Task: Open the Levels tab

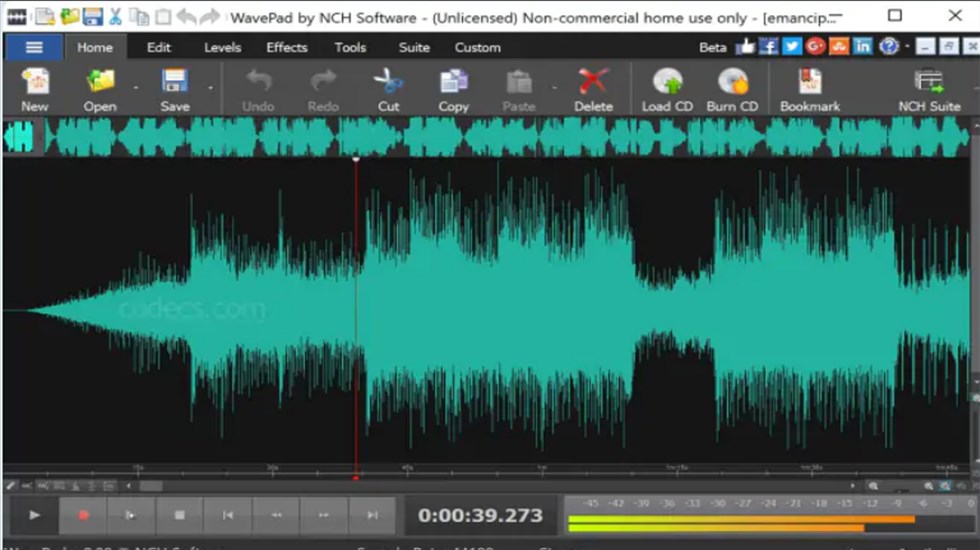Action: 222,48
